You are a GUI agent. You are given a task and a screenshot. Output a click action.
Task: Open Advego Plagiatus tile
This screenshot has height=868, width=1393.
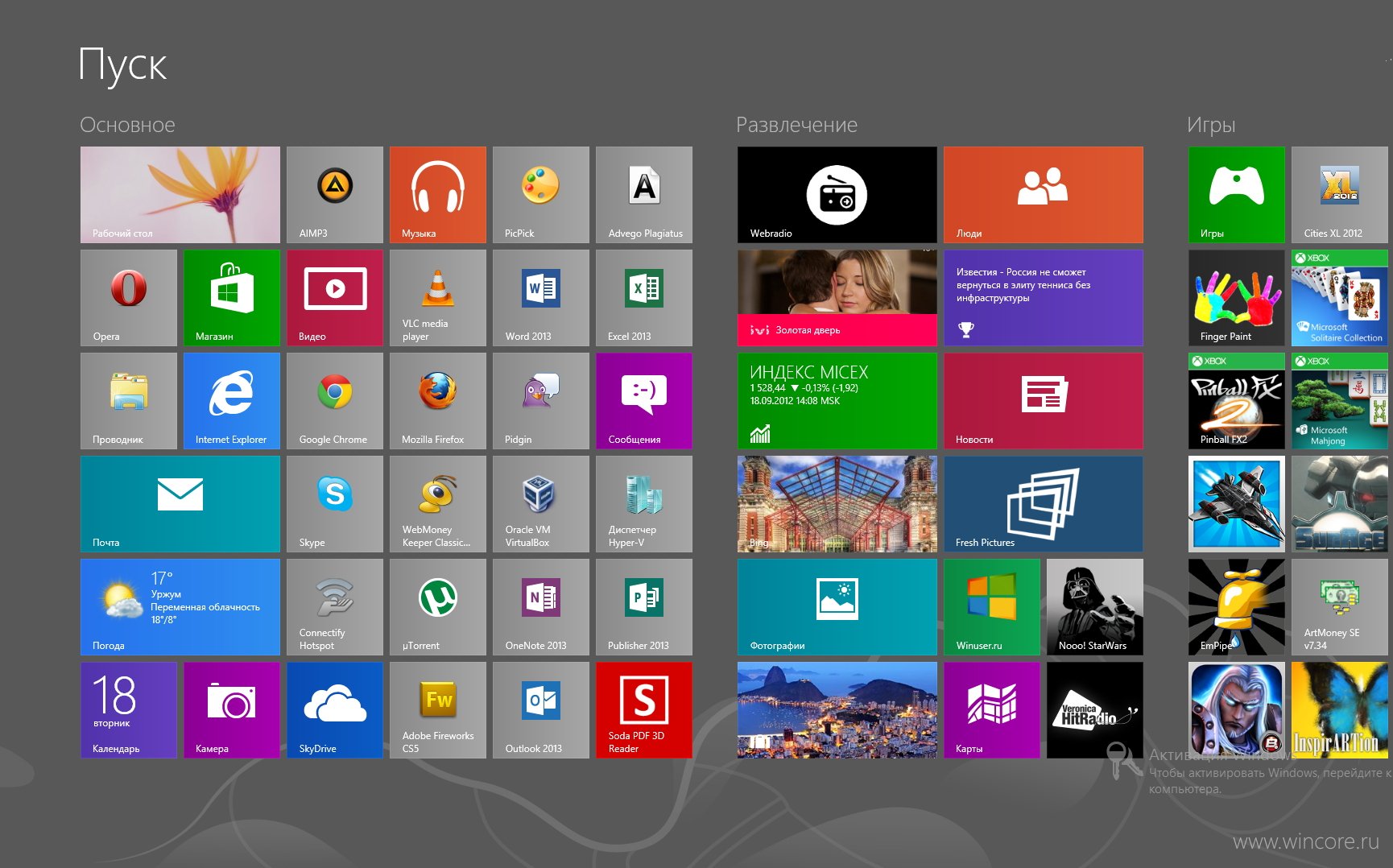[644, 195]
